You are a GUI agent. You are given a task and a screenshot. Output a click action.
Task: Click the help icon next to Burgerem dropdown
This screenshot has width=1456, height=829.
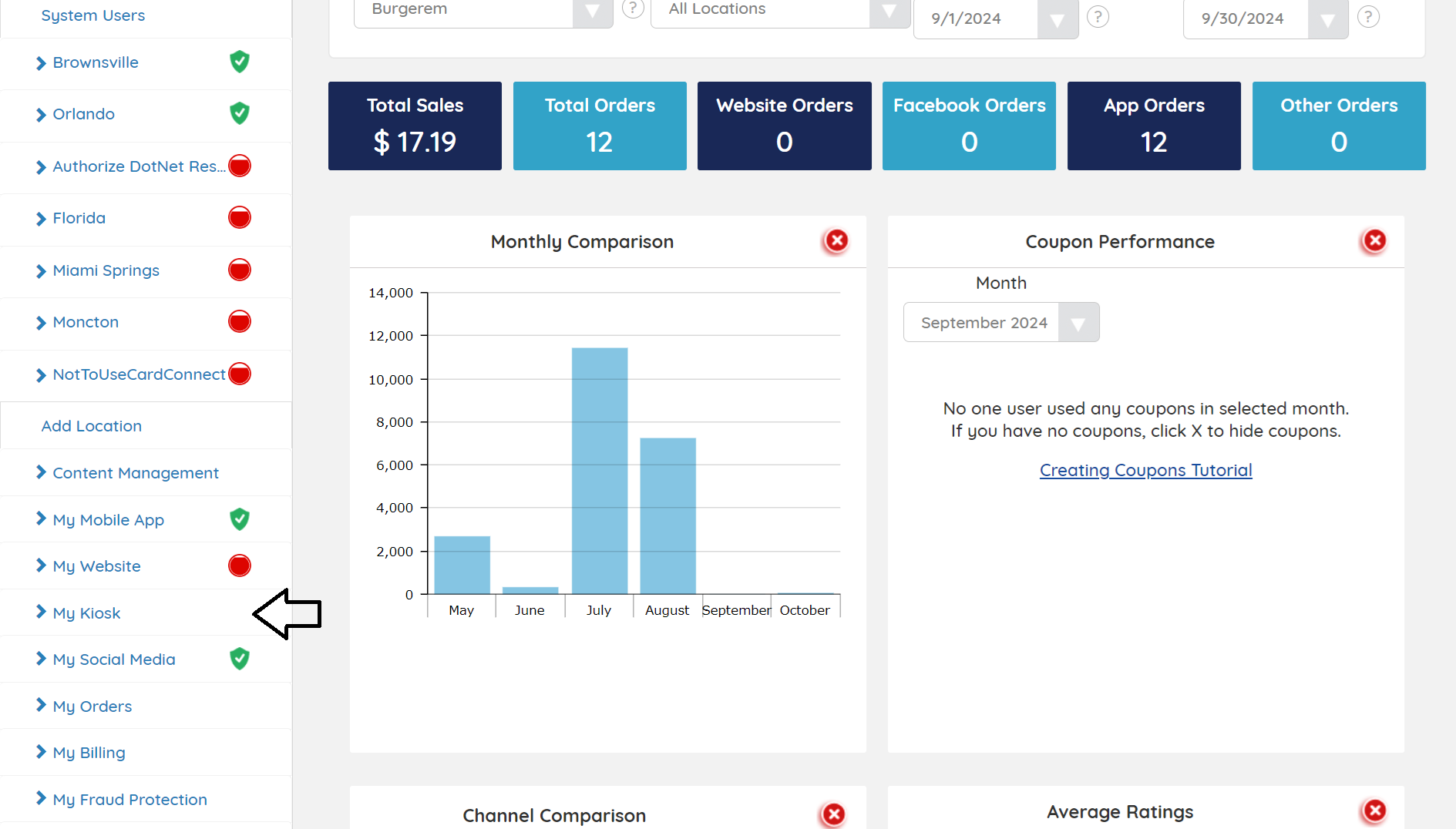coord(633,8)
